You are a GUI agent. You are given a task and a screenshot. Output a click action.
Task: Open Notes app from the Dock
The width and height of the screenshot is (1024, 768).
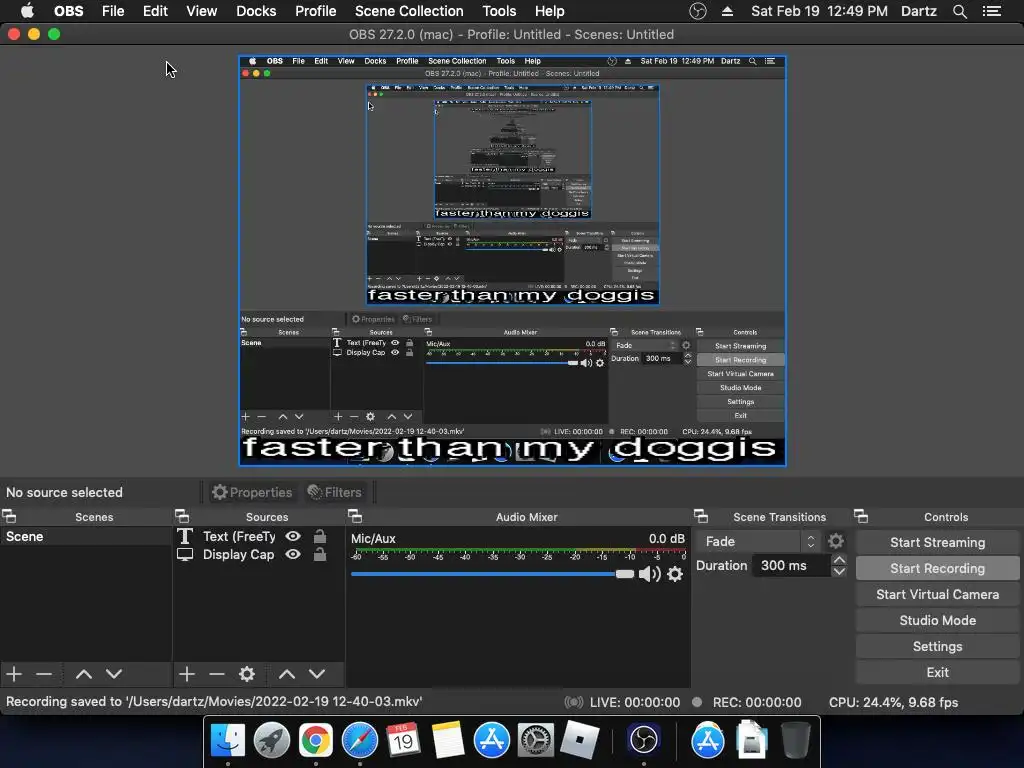(447, 740)
